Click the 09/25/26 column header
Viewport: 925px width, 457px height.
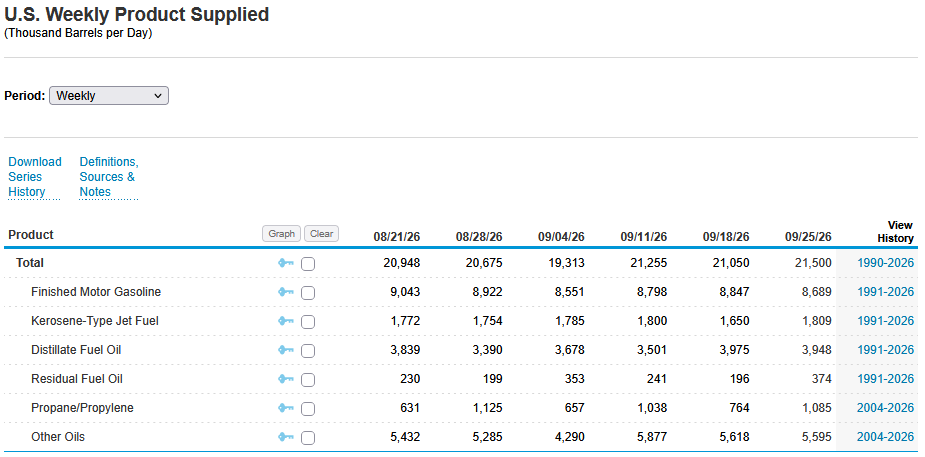808,237
